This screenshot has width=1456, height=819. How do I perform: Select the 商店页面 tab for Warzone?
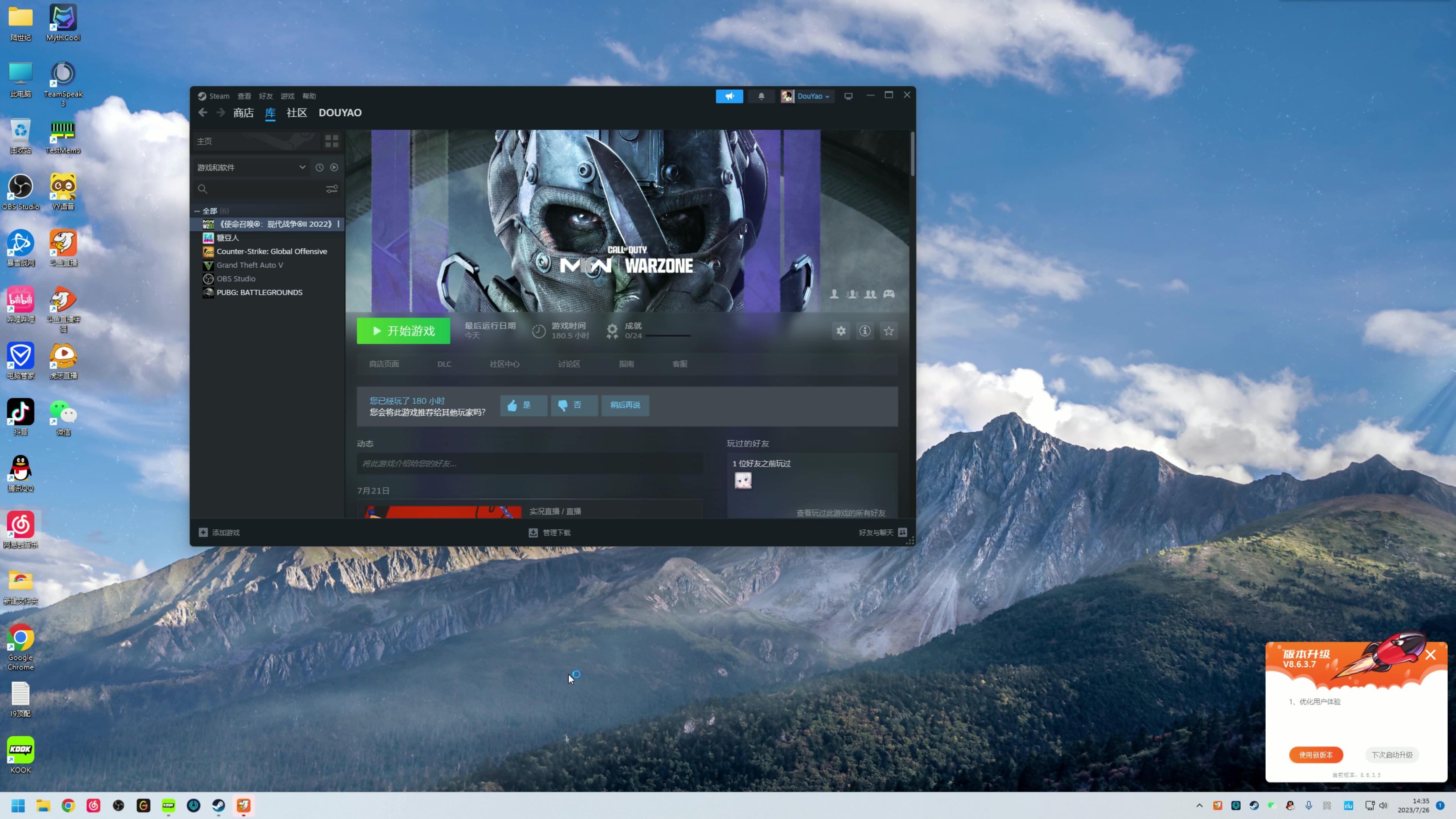384,363
